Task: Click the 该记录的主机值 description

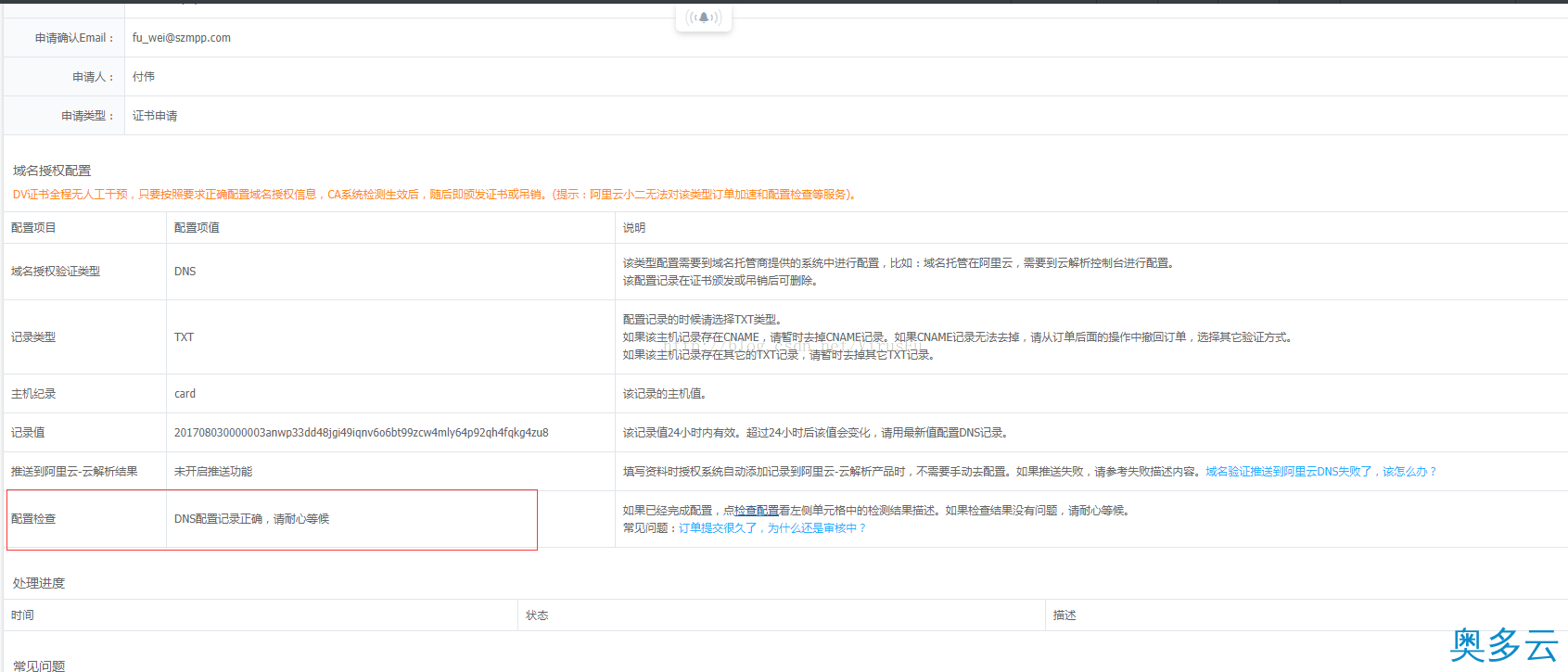Action: pyautogui.click(x=667, y=394)
